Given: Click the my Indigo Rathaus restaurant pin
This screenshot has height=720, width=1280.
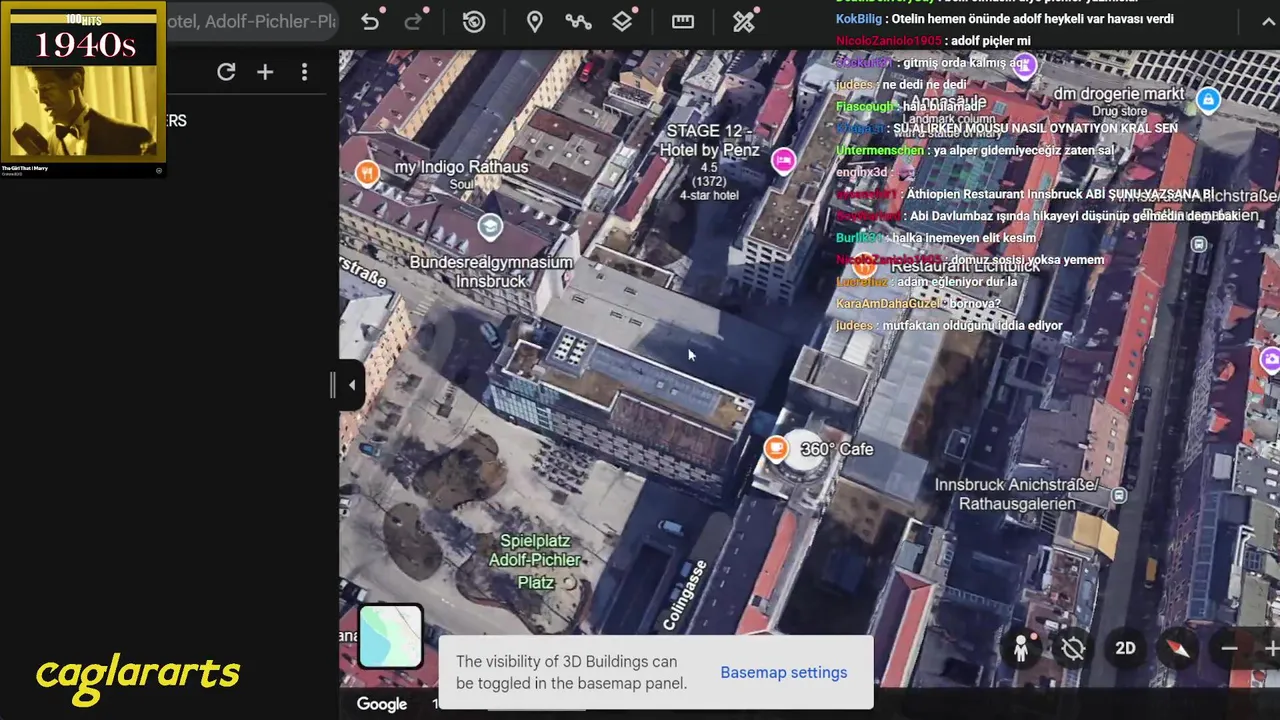Looking at the screenshot, I should click(x=367, y=172).
